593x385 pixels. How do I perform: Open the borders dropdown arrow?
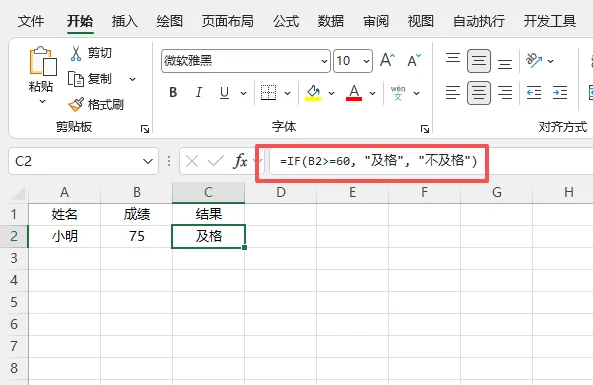287,93
